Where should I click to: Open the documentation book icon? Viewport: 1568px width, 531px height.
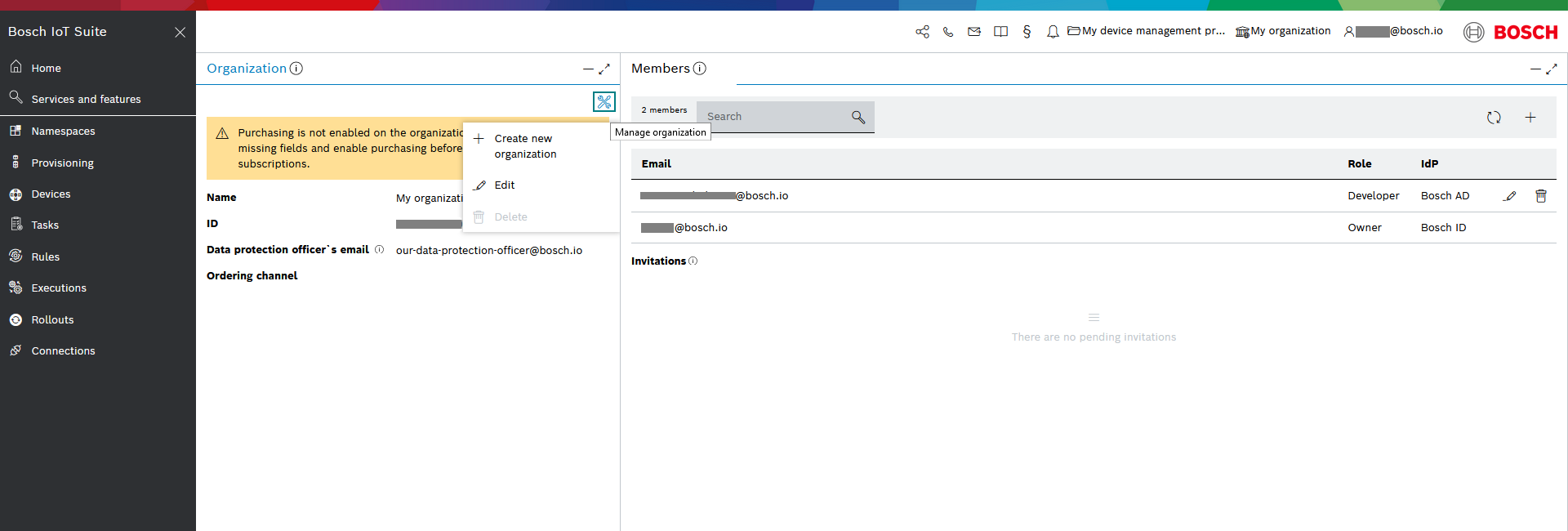(x=1000, y=32)
